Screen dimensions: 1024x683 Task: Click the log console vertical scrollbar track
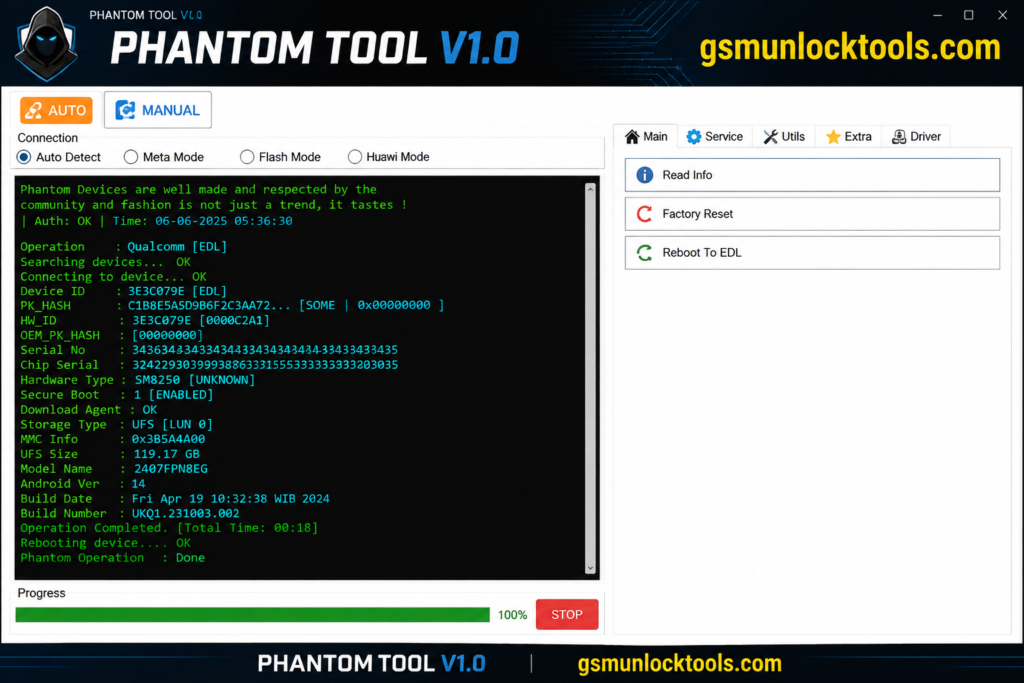coord(590,379)
